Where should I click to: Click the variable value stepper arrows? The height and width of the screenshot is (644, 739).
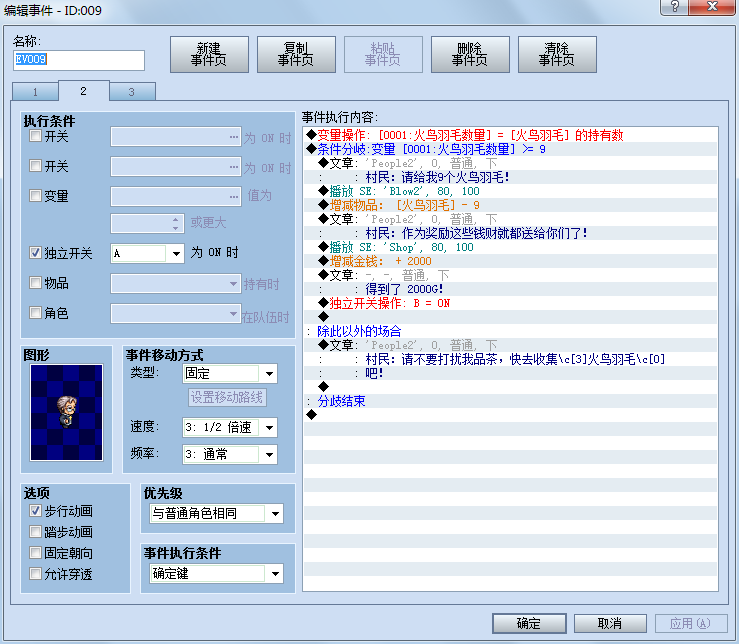(175, 224)
